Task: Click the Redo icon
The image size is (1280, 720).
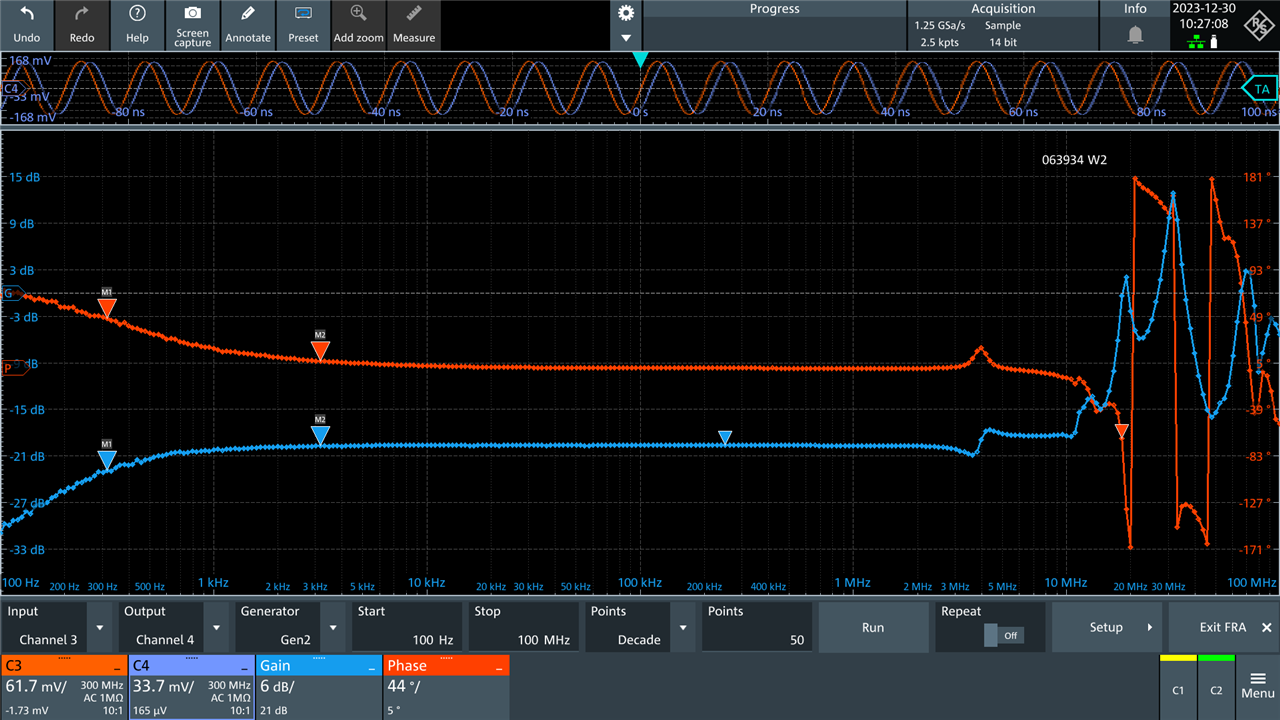Action: pyautogui.click(x=82, y=14)
